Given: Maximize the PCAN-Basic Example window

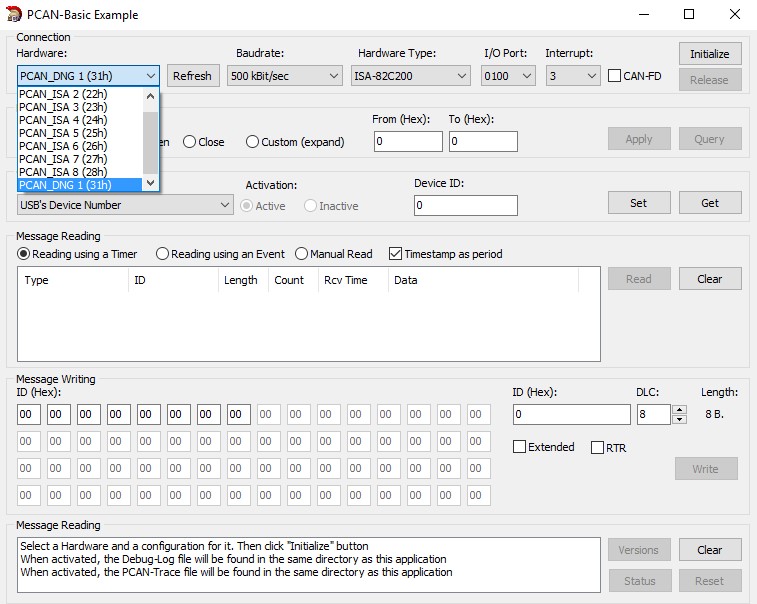Looking at the screenshot, I should [689, 14].
